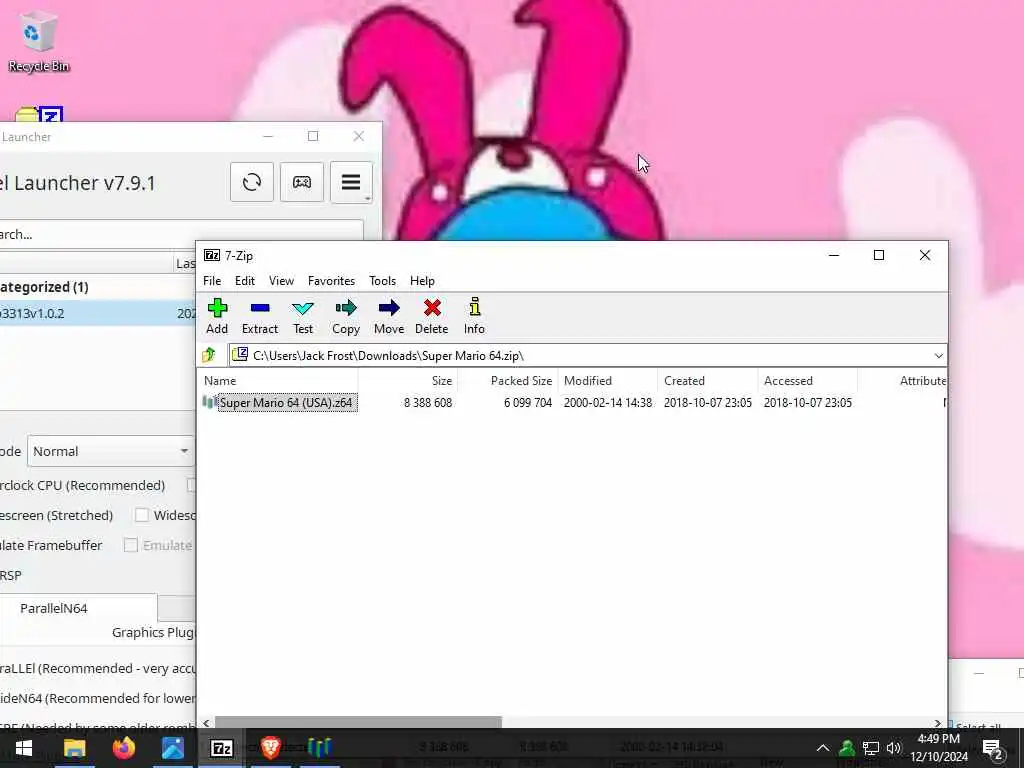
Task: Click the Launcher search field
Action: pyautogui.click(x=180, y=234)
